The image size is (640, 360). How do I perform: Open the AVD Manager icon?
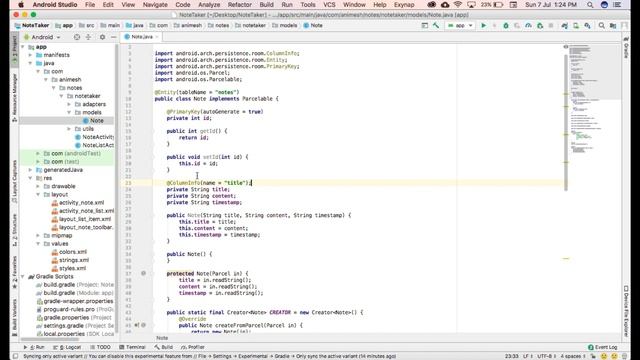point(576,25)
